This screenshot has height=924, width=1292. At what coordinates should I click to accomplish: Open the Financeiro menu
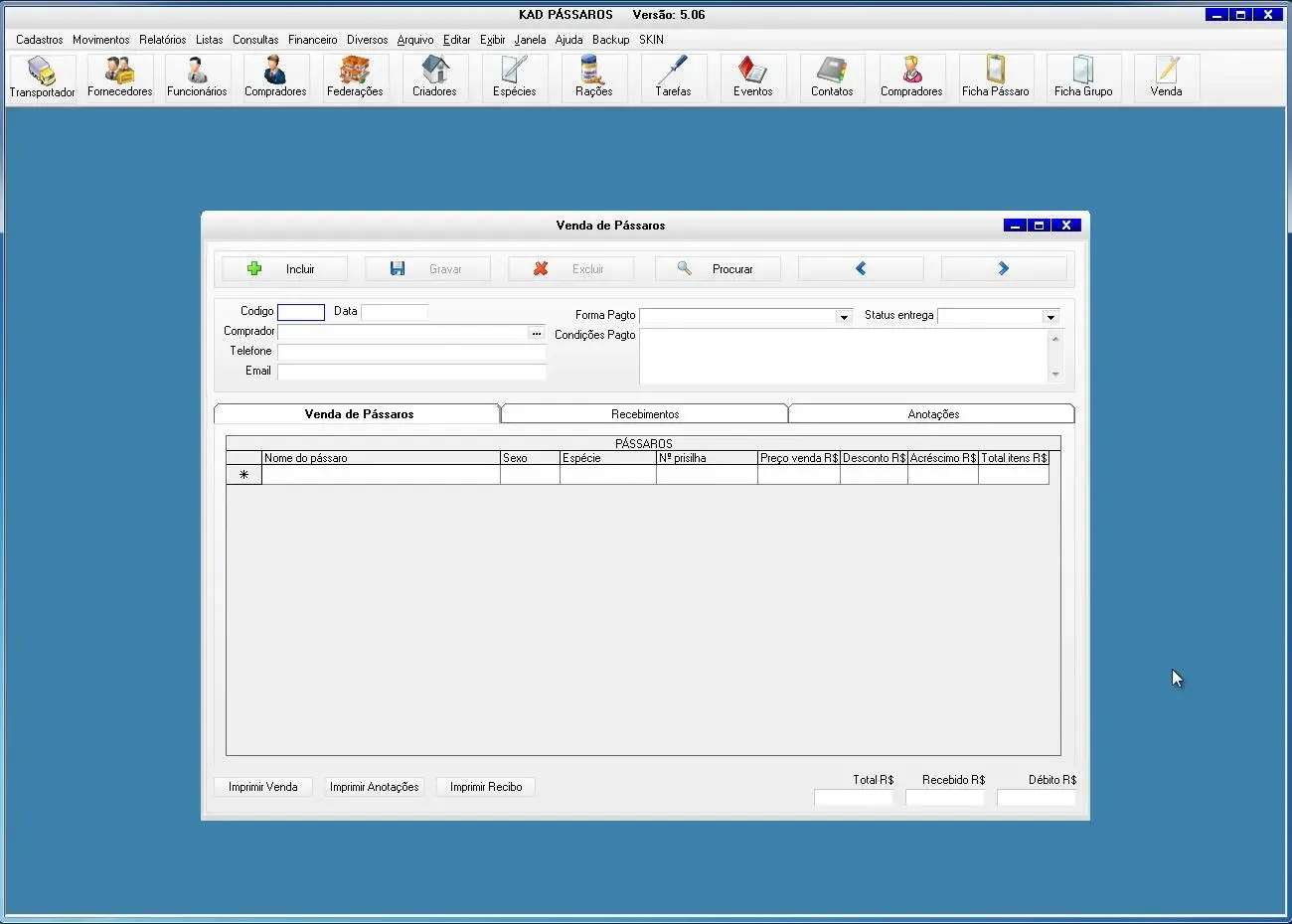pyautogui.click(x=312, y=40)
